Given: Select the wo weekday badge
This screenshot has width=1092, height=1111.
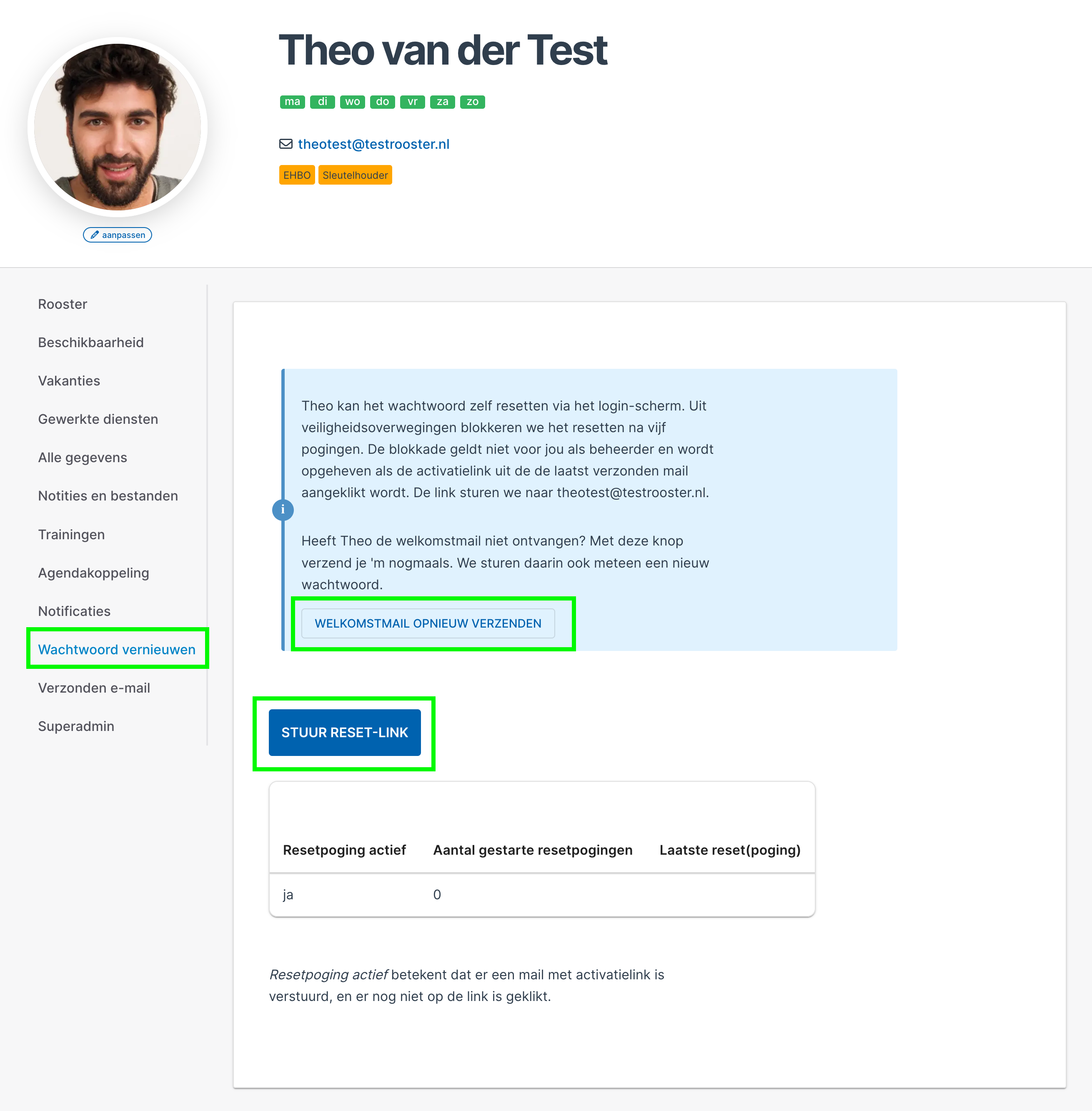Looking at the screenshot, I should 353,102.
